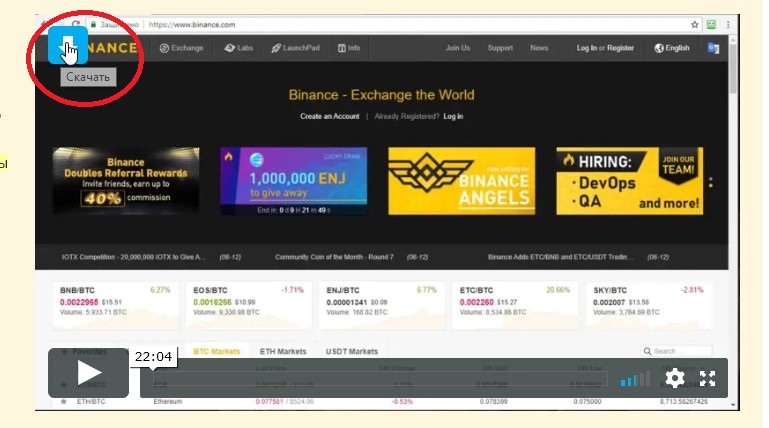Click Log In below the headline
This screenshot has height=428, width=769.
pyautogui.click(x=453, y=116)
